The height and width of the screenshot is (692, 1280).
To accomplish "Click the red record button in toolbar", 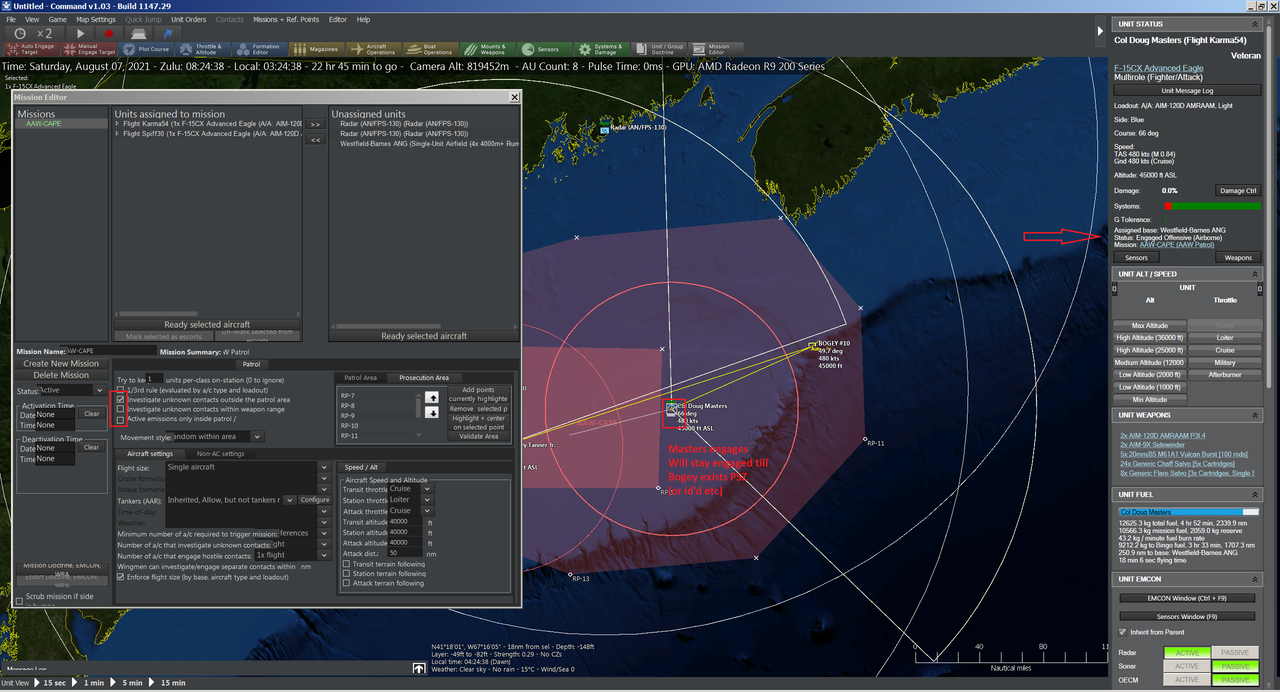I will pos(110,33).
